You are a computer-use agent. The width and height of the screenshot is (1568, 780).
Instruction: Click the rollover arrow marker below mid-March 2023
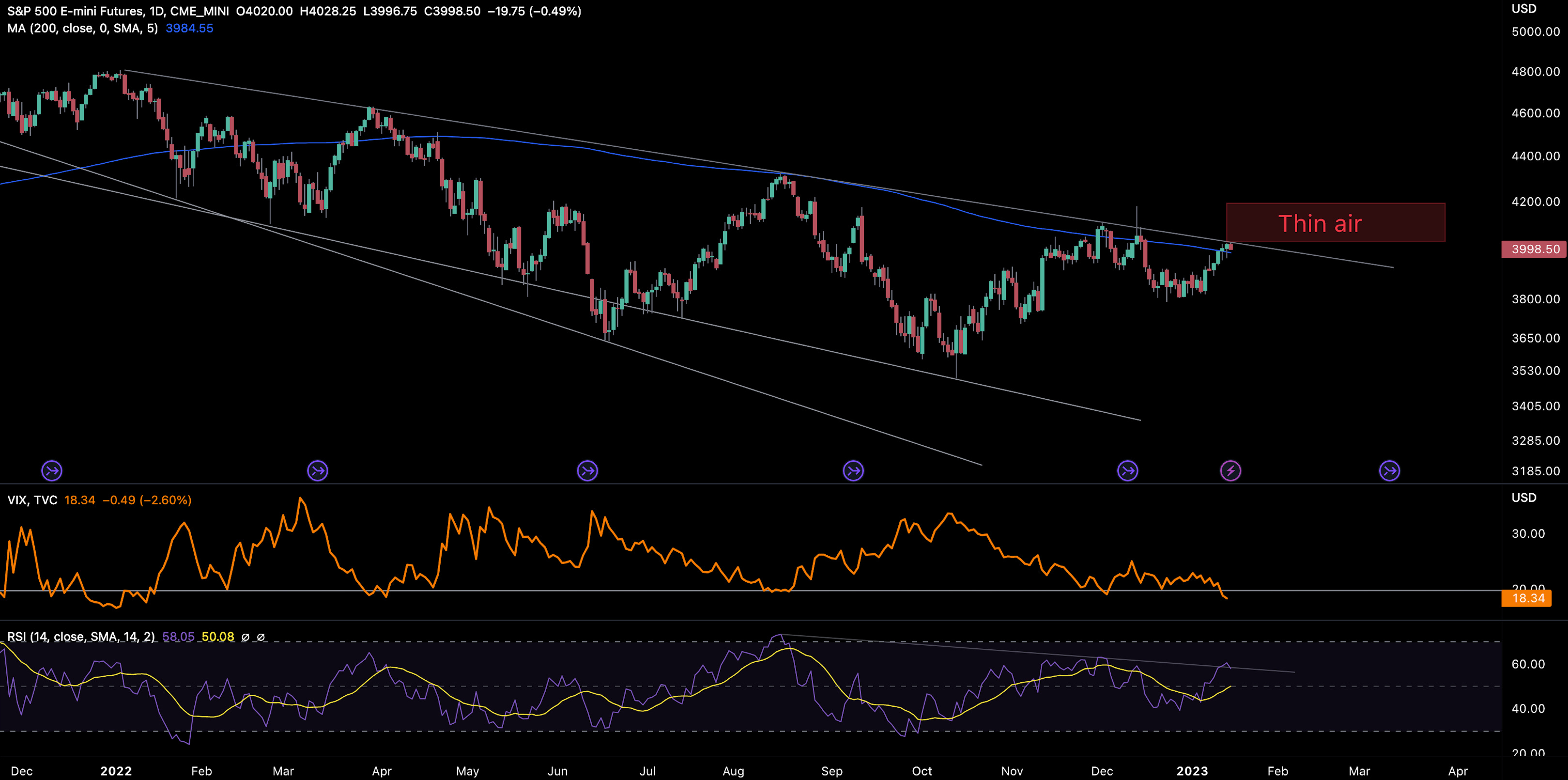[x=1390, y=471]
